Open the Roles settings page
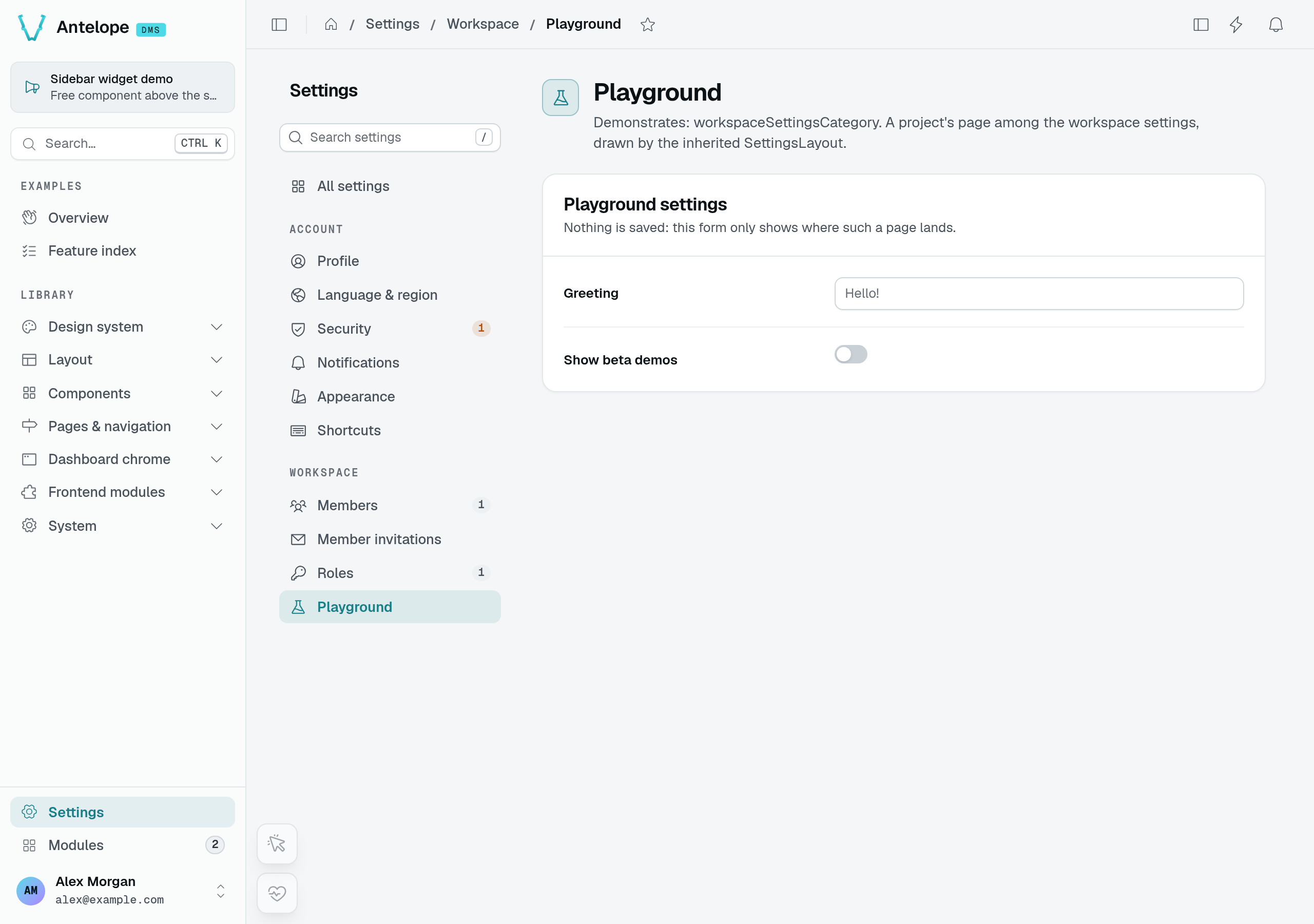The image size is (1314, 924). coord(390,573)
